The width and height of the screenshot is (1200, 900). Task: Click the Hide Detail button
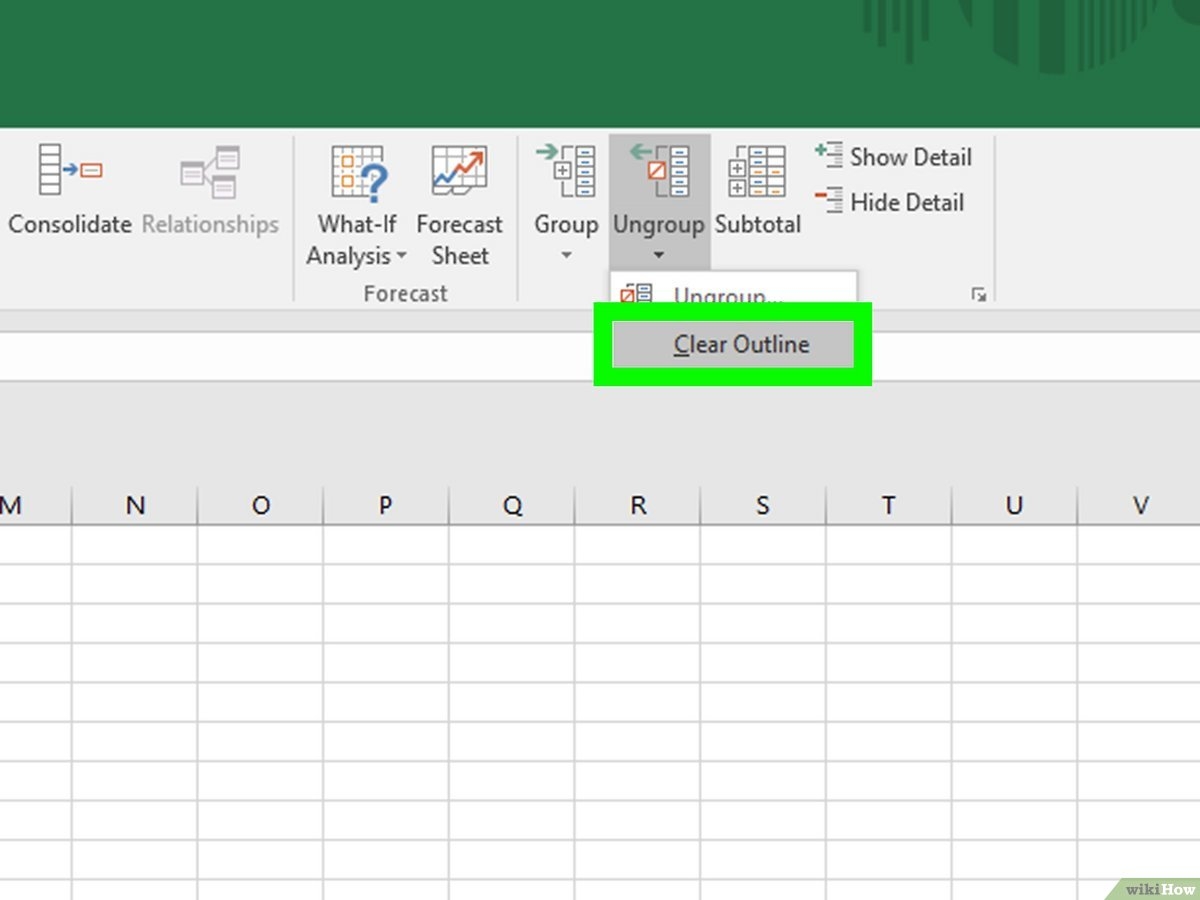coord(889,202)
